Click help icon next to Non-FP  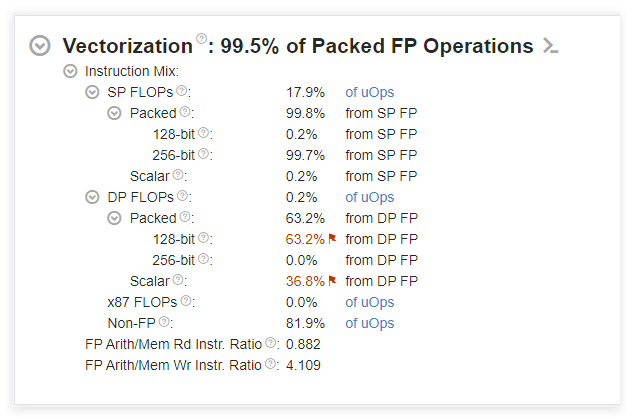tap(164, 322)
